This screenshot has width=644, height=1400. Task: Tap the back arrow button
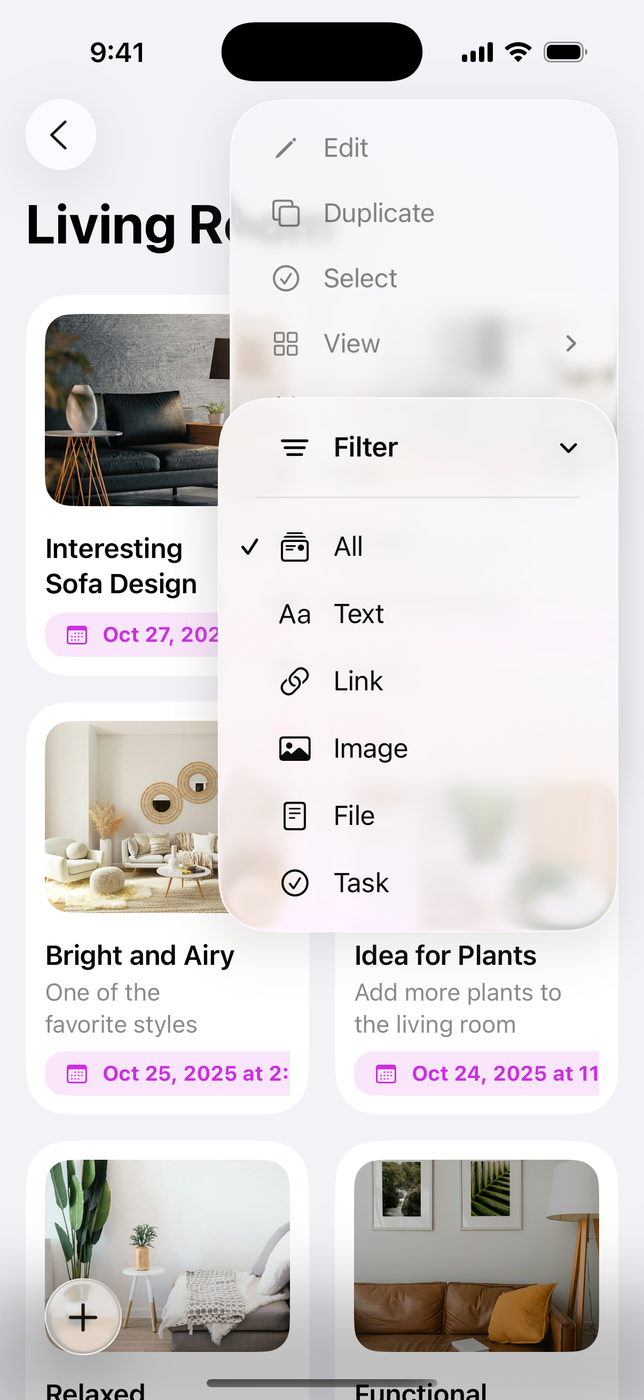[x=60, y=135]
